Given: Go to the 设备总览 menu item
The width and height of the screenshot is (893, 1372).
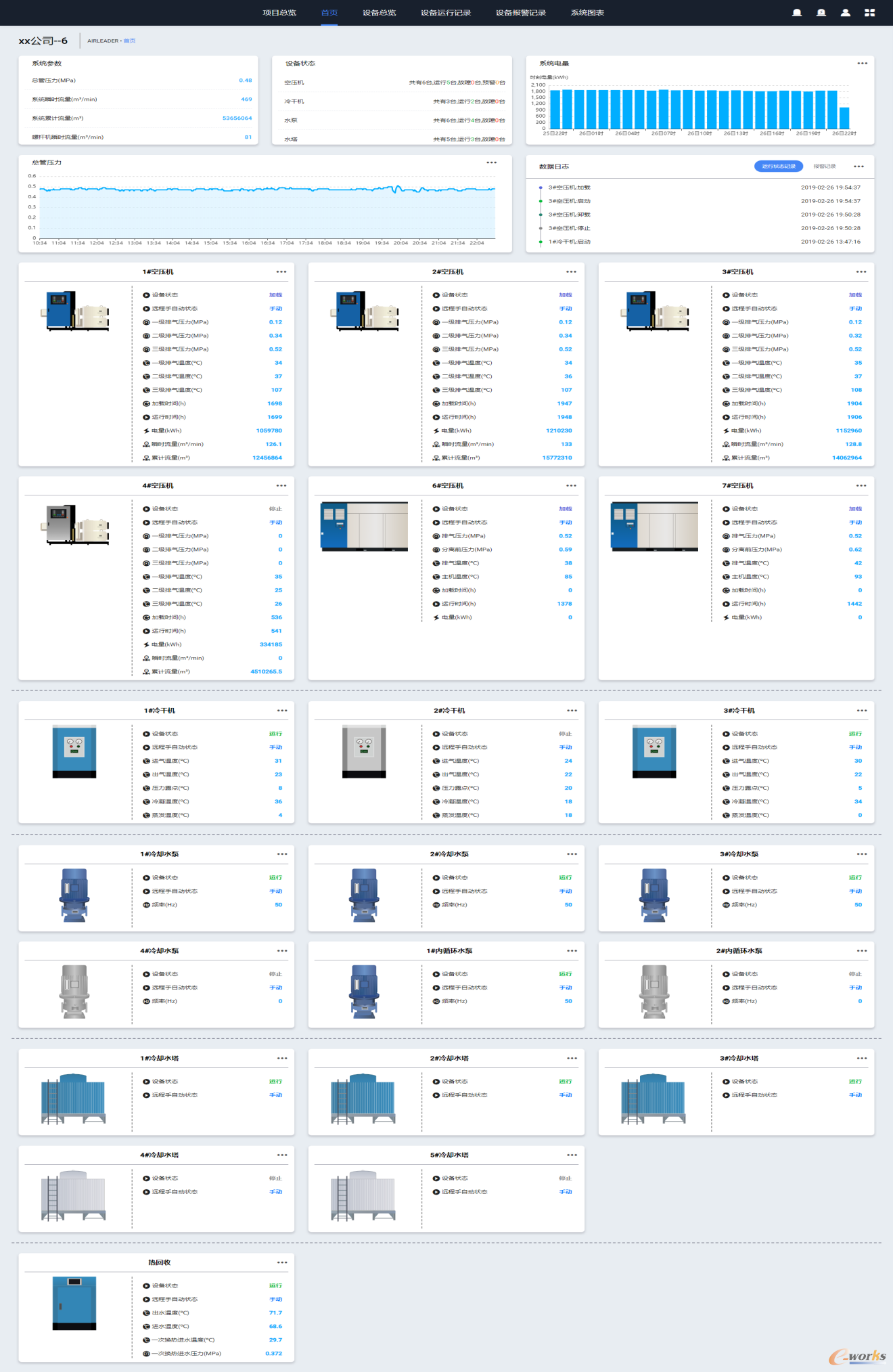Looking at the screenshot, I should (x=380, y=13).
